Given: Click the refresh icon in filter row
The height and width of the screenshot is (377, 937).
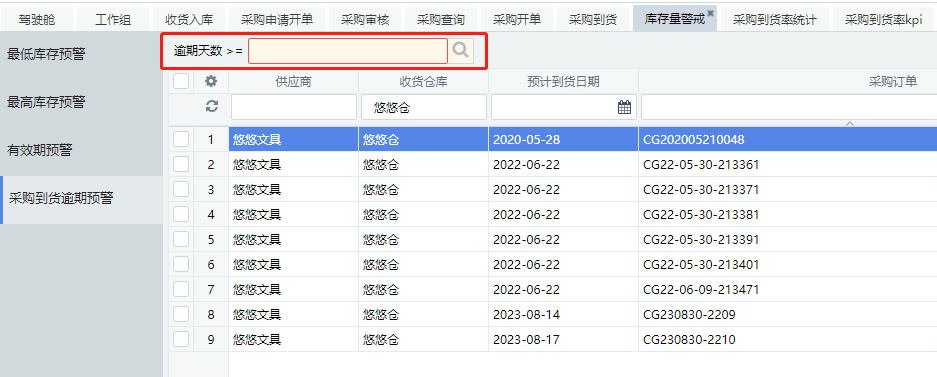Looking at the screenshot, I should coord(211,106).
